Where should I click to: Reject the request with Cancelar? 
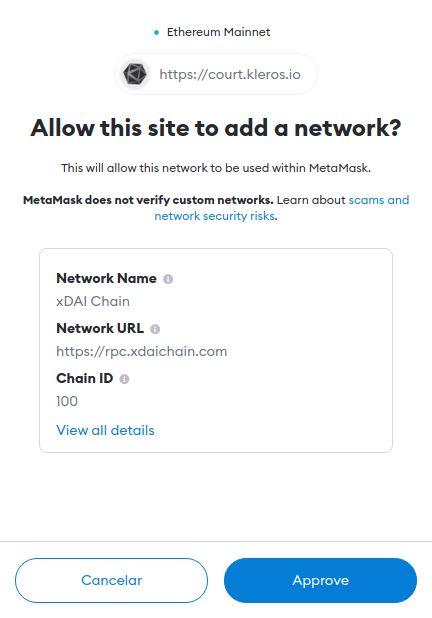pos(112,580)
